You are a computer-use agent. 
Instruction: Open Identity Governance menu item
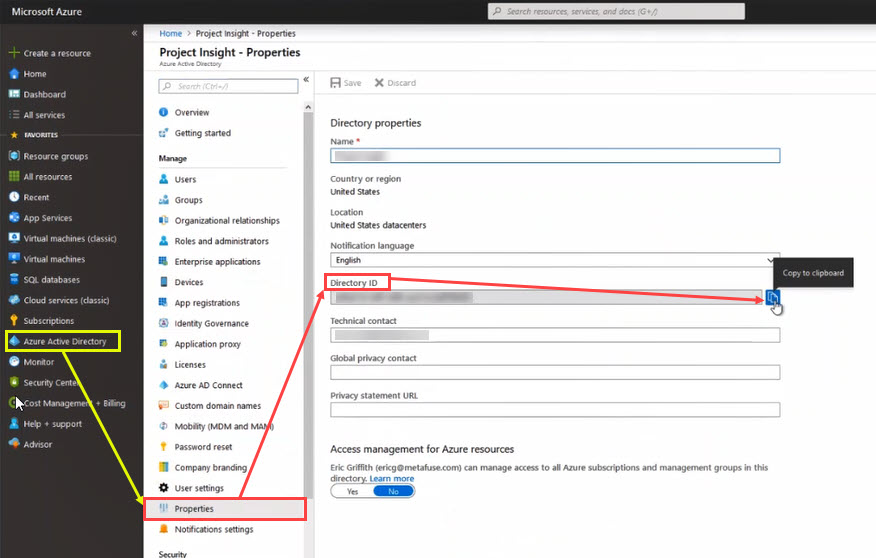click(211, 323)
